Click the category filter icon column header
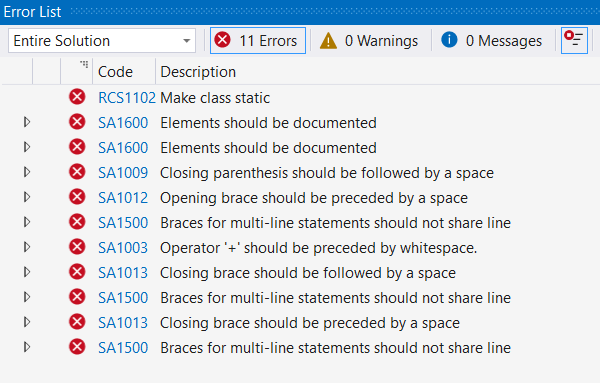 [x=77, y=72]
